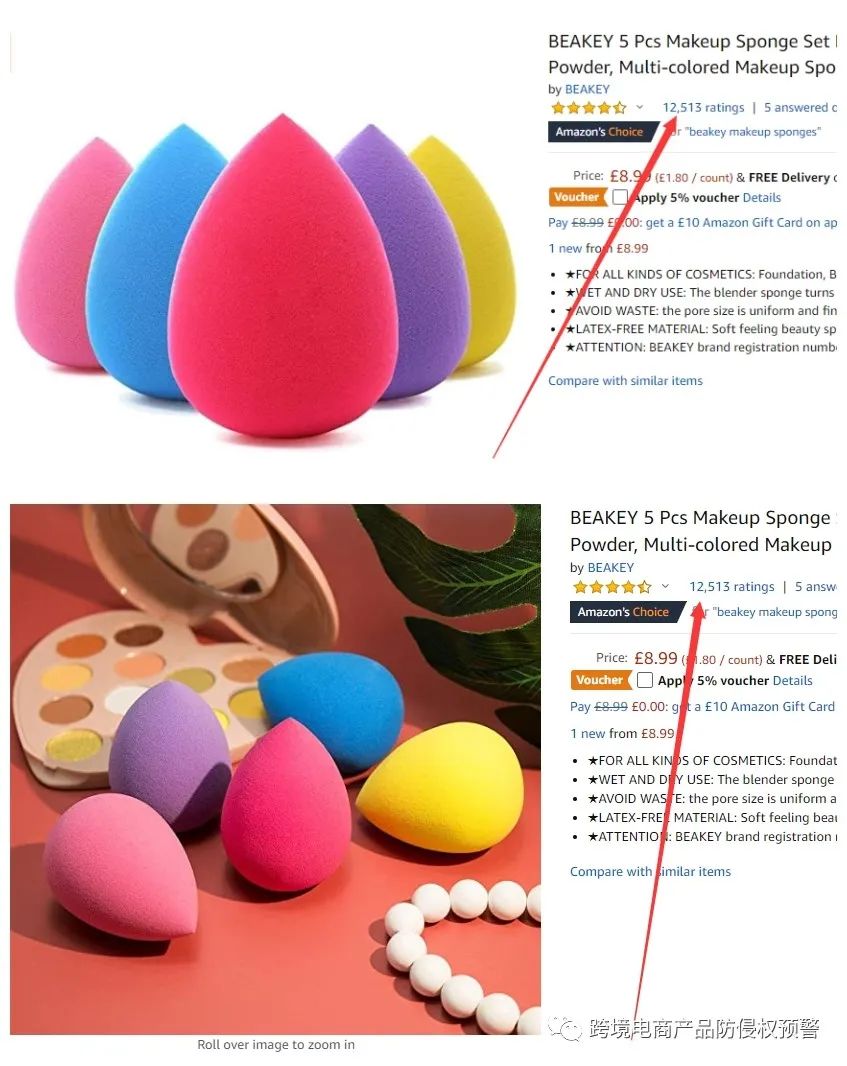Click orange Voucher badge in bottom listing
Screen dimensions: 847x1066
[x=600, y=680]
